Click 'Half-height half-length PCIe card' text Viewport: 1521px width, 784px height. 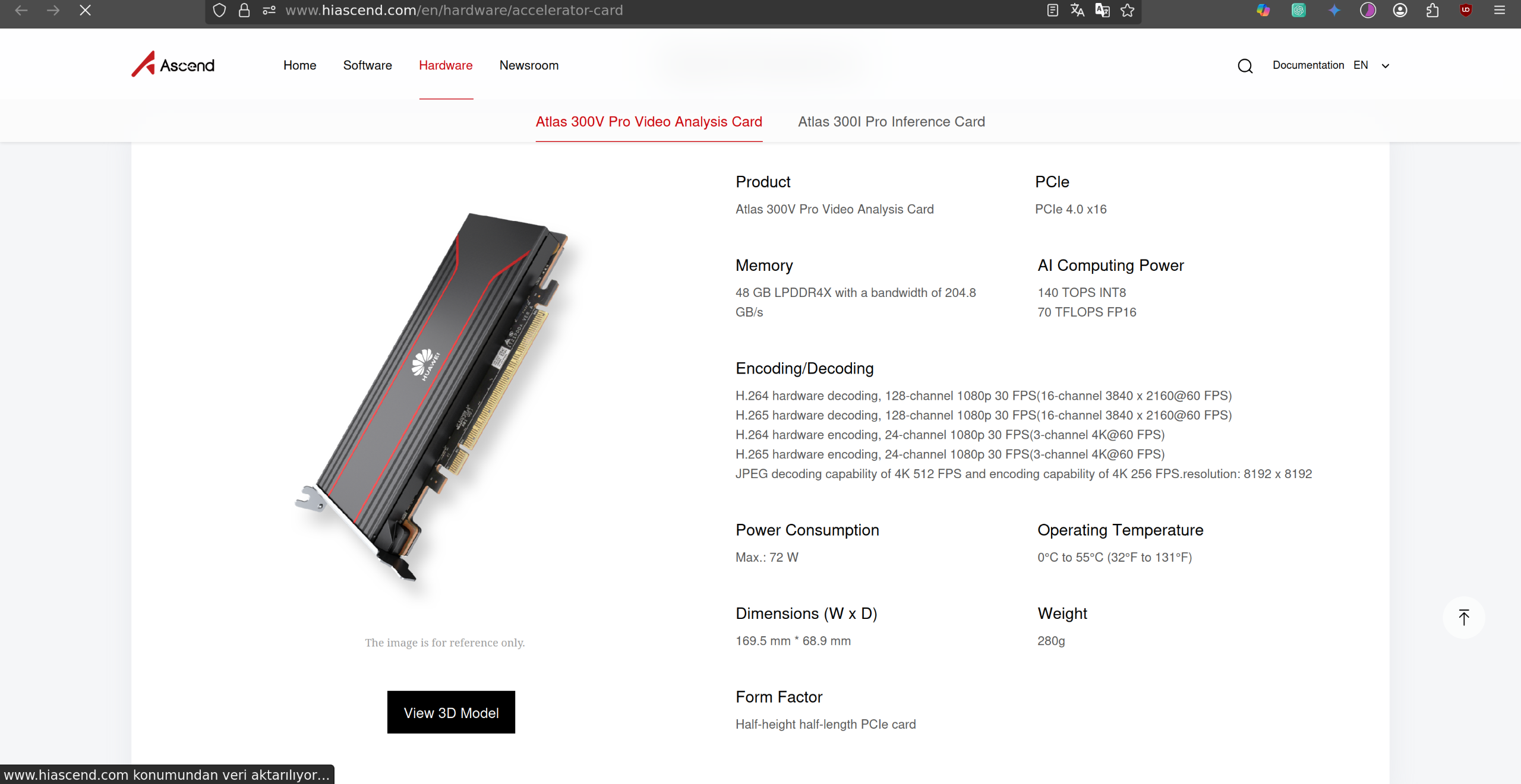tap(826, 725)
